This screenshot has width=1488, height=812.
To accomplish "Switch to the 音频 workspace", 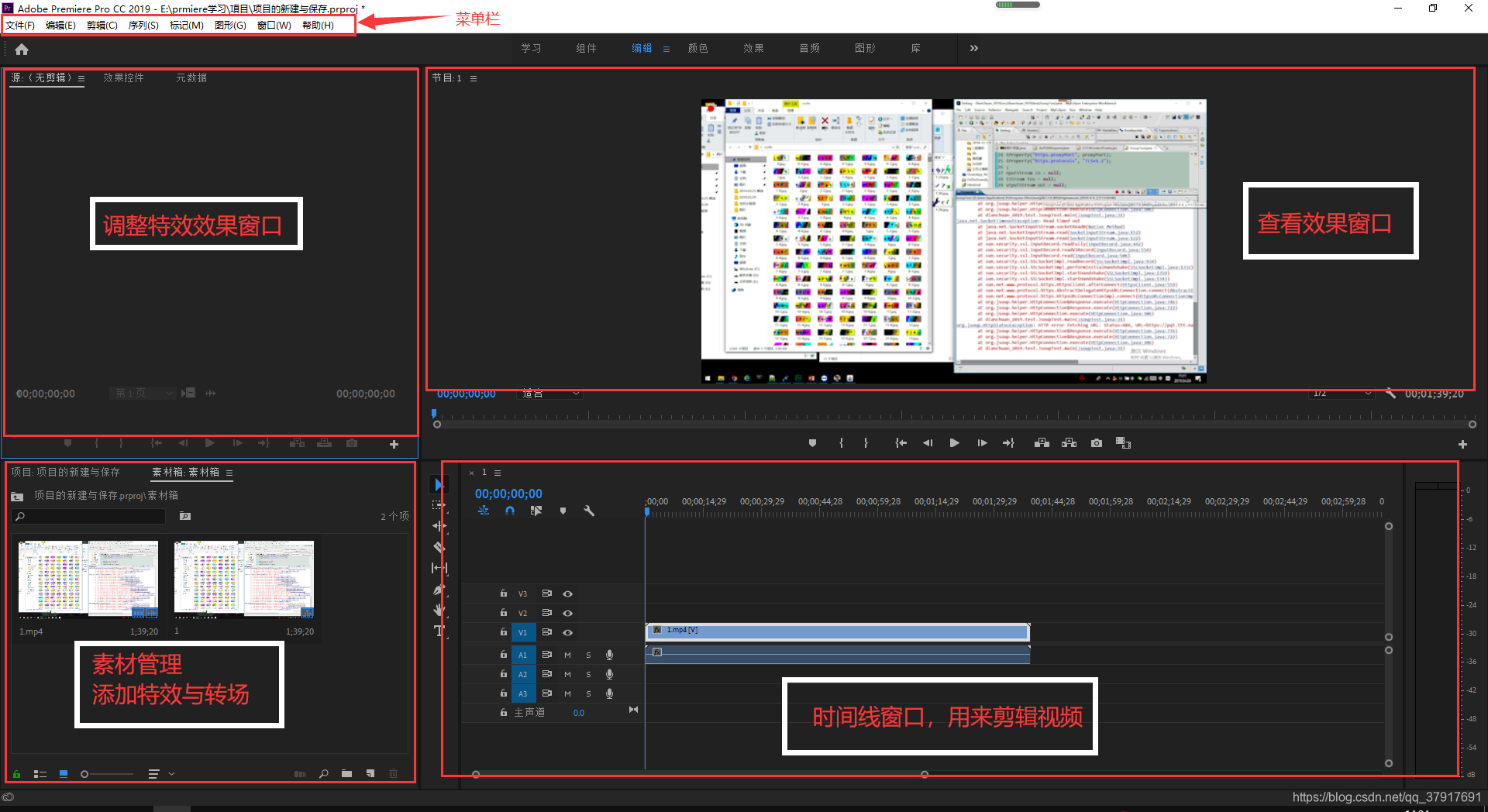I will [809, 48].
